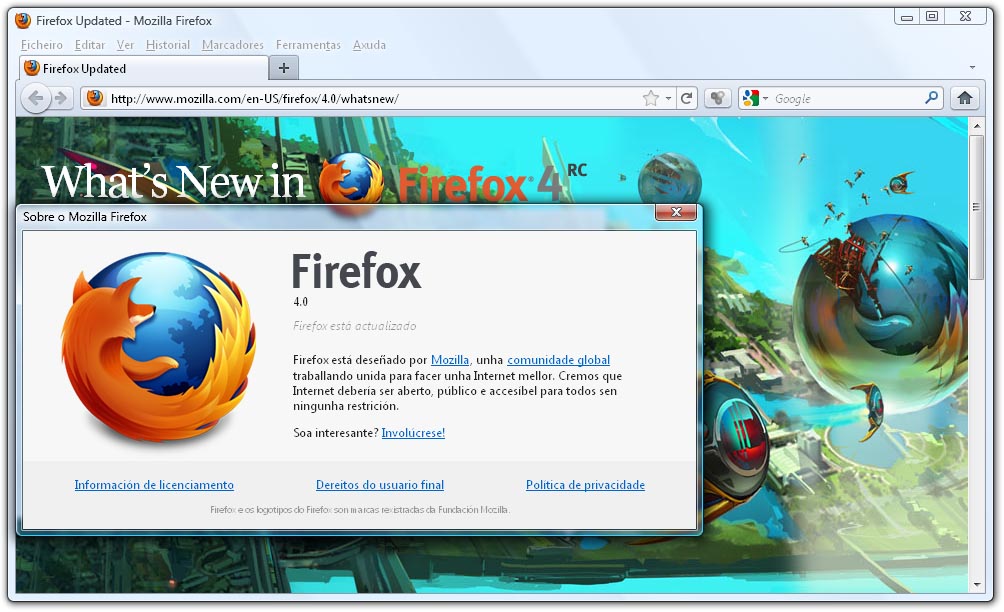1004x612 pixels.
Task: Open the list all tabs dropdown
Action: [972, 67]
